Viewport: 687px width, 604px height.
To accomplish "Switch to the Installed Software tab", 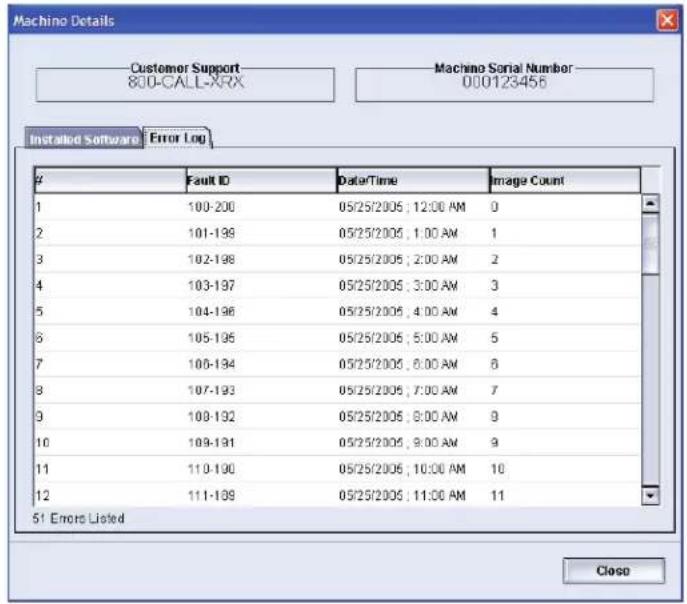I will coord(83,139).
